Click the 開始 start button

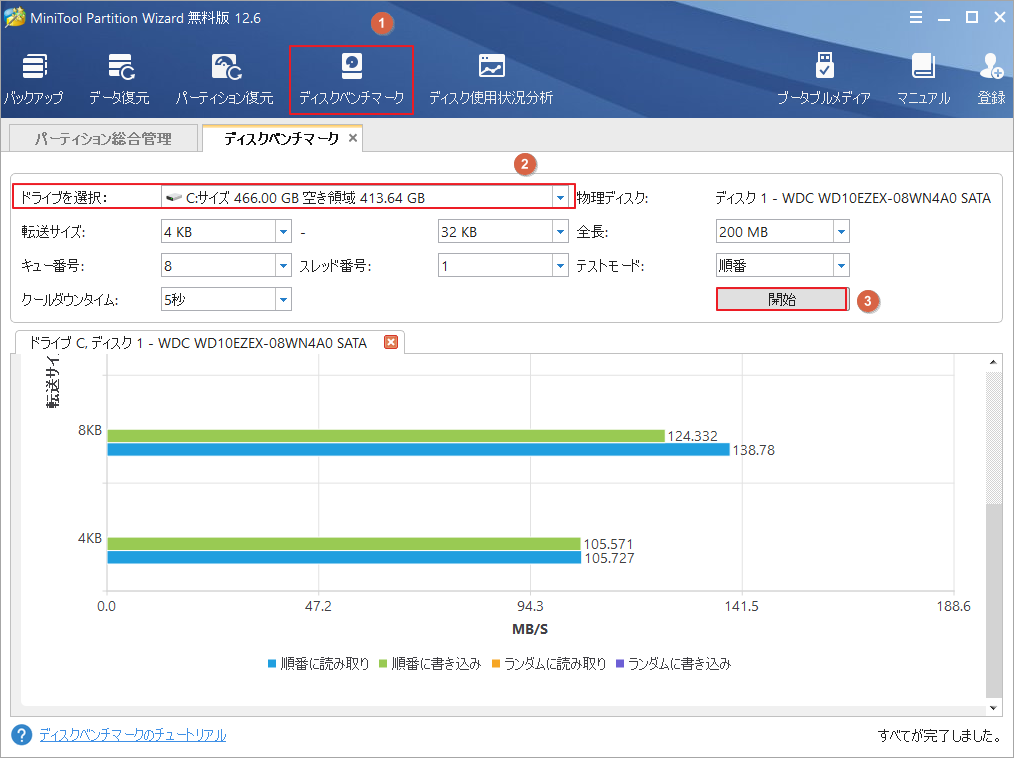[782, 299]
